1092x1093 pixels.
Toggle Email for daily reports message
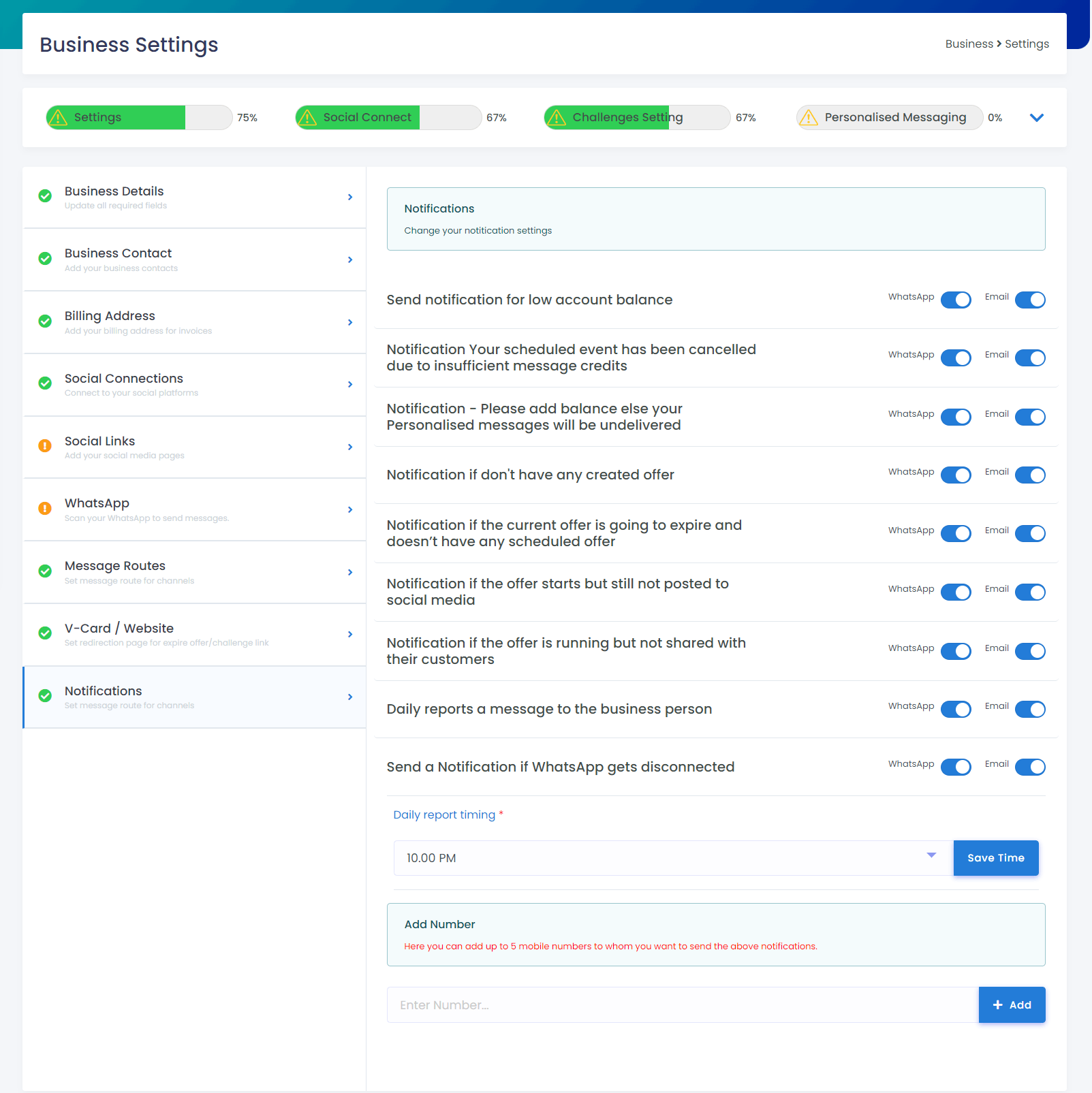(1030, 709)
